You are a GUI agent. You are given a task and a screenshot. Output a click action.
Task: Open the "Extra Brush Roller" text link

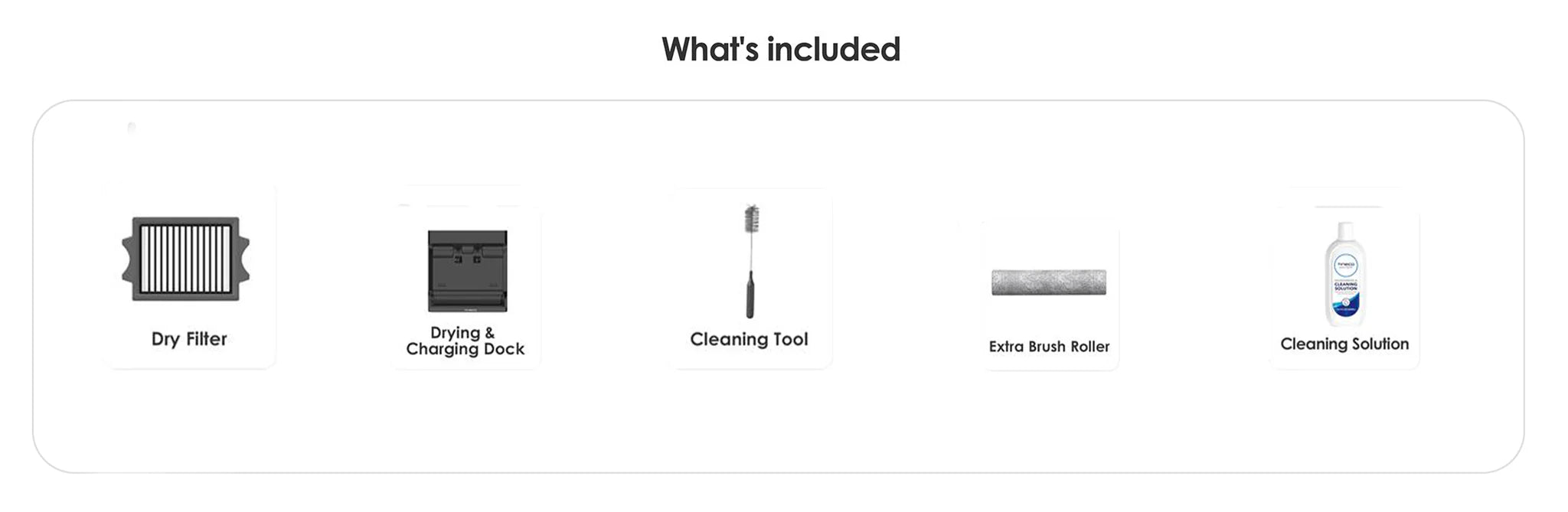pyautogui.click(x=1049, y=347)
